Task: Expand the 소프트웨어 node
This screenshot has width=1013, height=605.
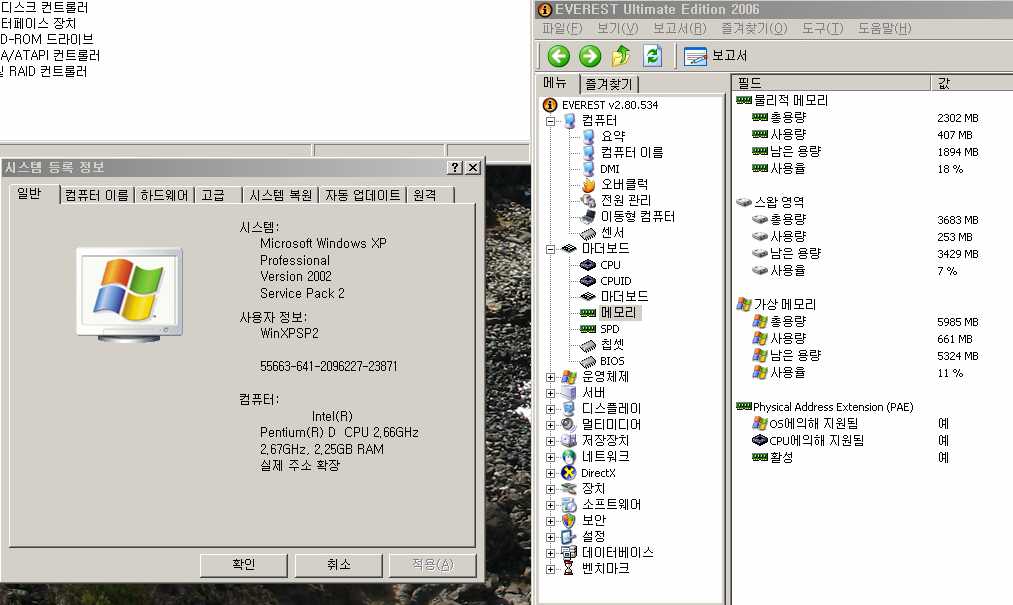Action: [550, 505]
